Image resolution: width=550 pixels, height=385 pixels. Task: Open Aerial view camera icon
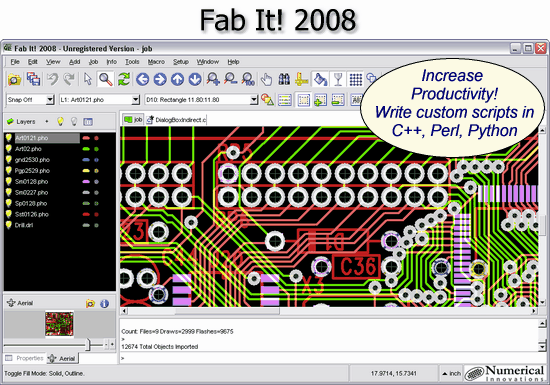click(x=90, y=303)
